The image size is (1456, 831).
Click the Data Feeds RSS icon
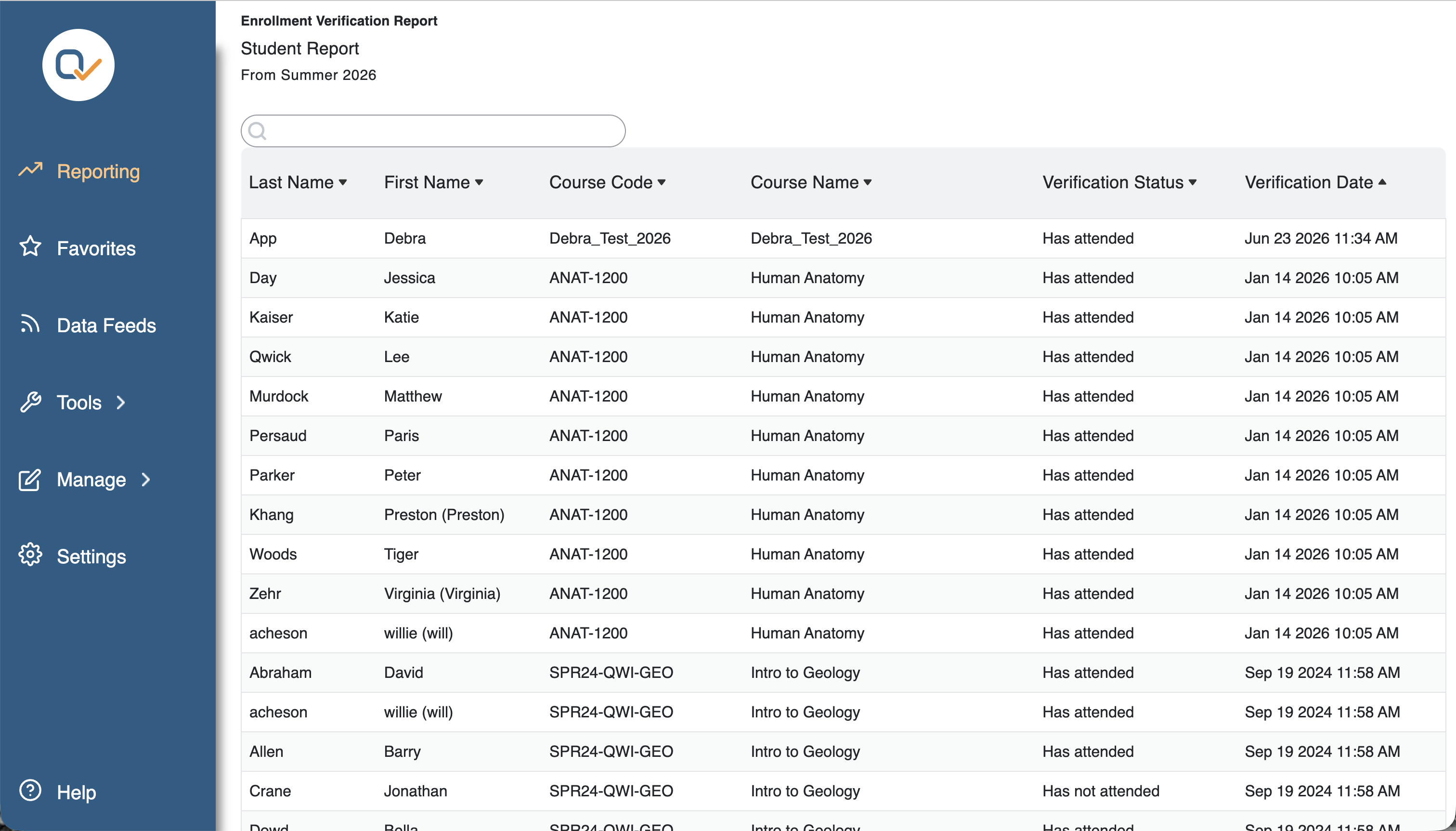[x=30, y=324]
